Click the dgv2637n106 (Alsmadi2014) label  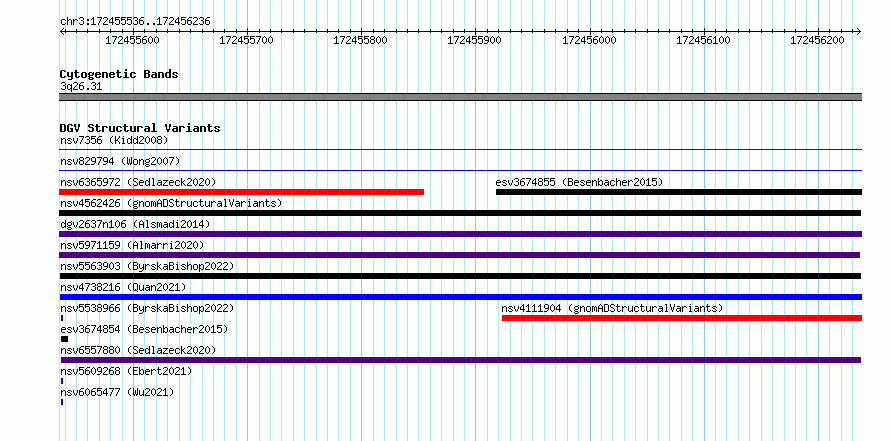click(135, 224)
